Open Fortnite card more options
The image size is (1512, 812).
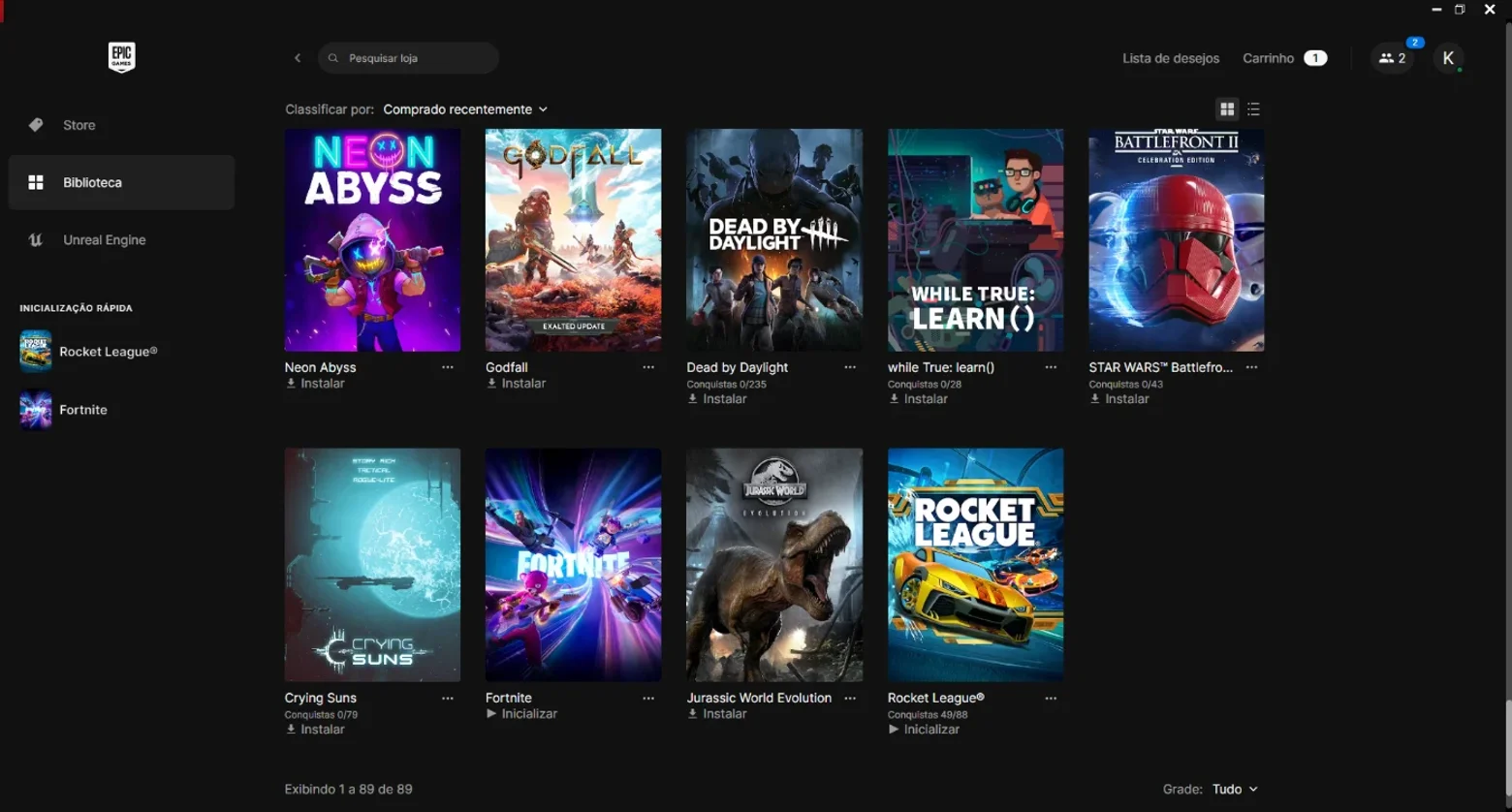pyautogui.click(x=648, y=698)
